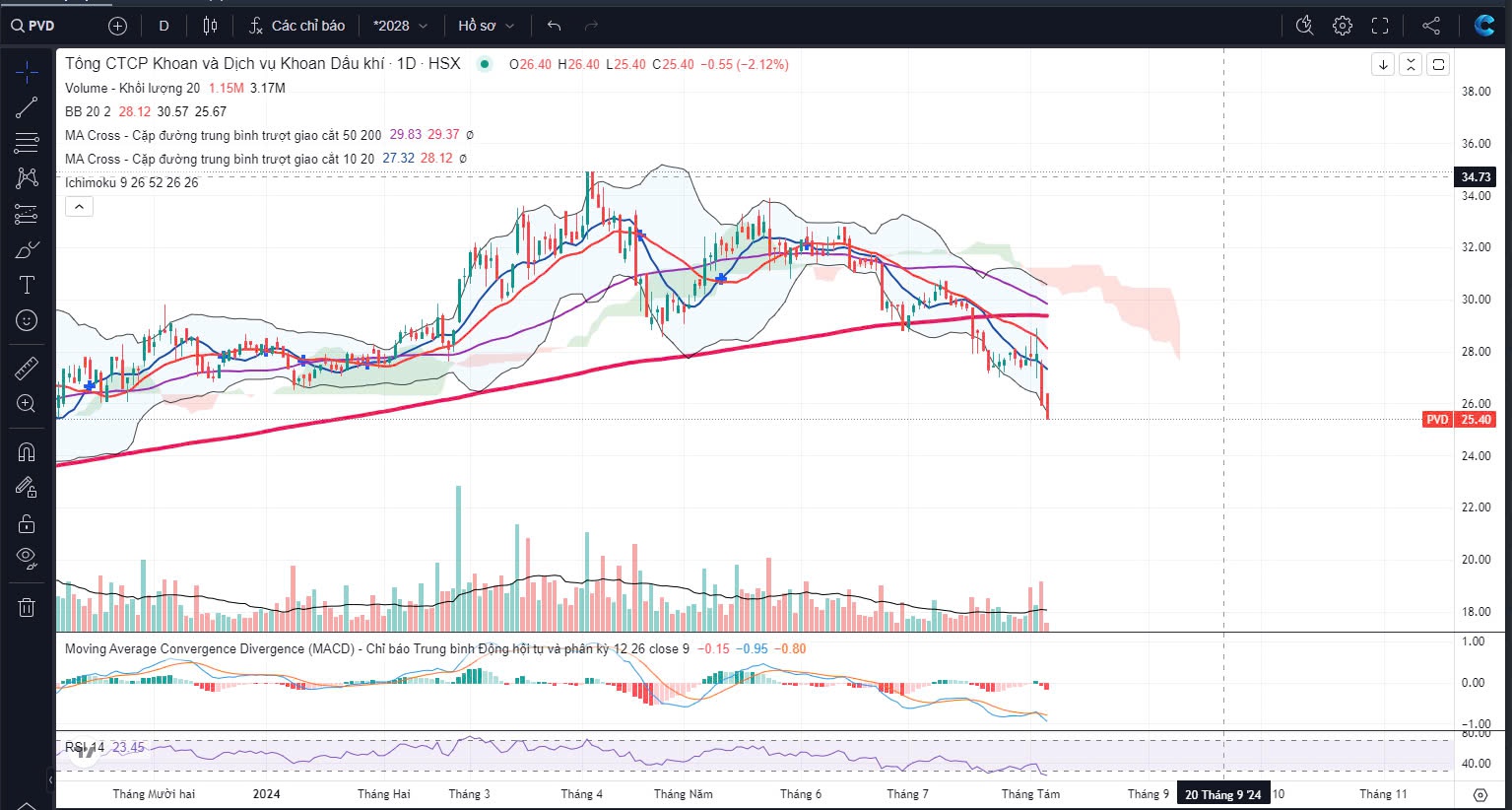
Task: Open the Fibonacci retracement tools
Action: coord(27,143)
